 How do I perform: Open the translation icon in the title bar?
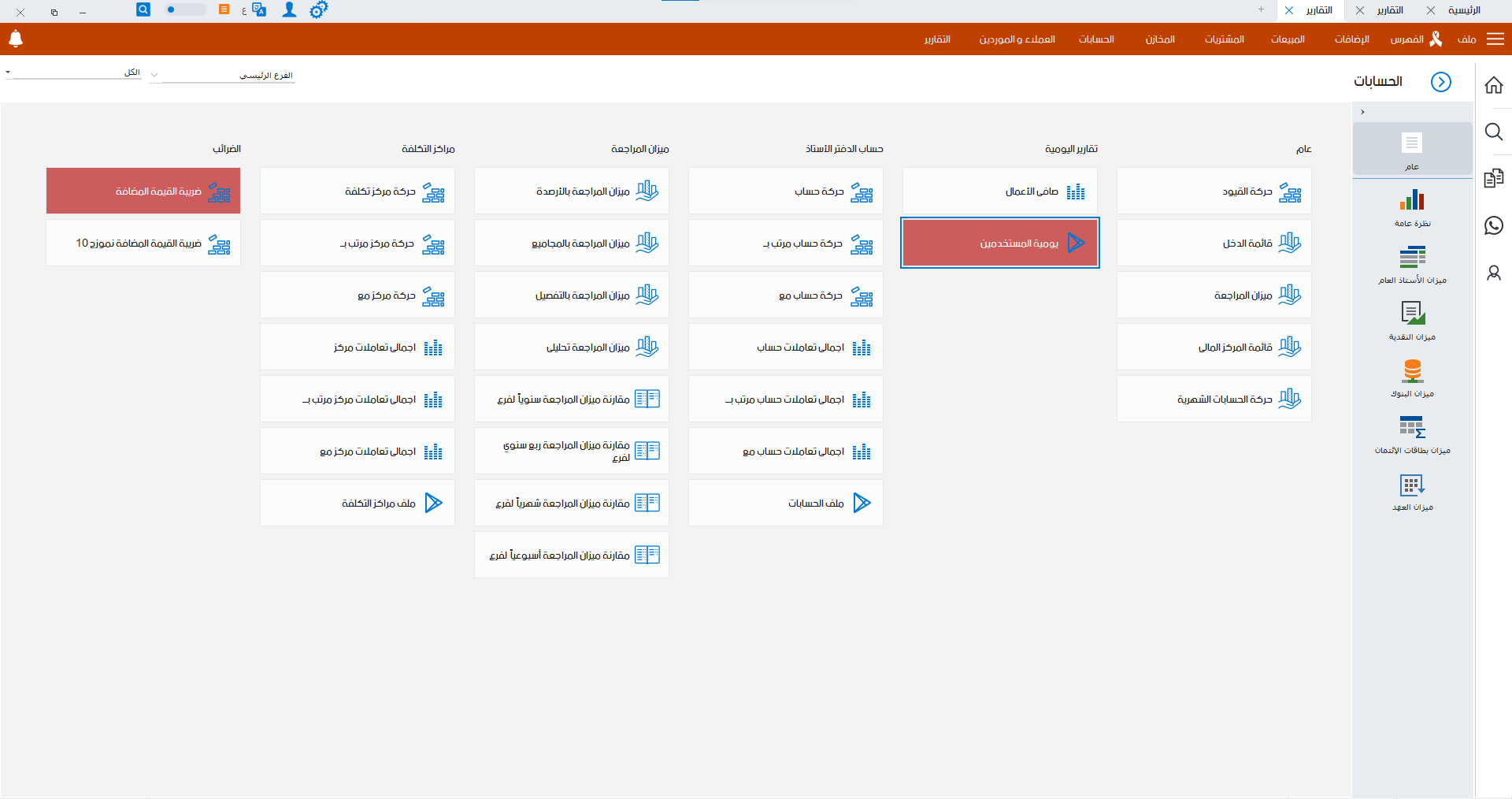259,10
